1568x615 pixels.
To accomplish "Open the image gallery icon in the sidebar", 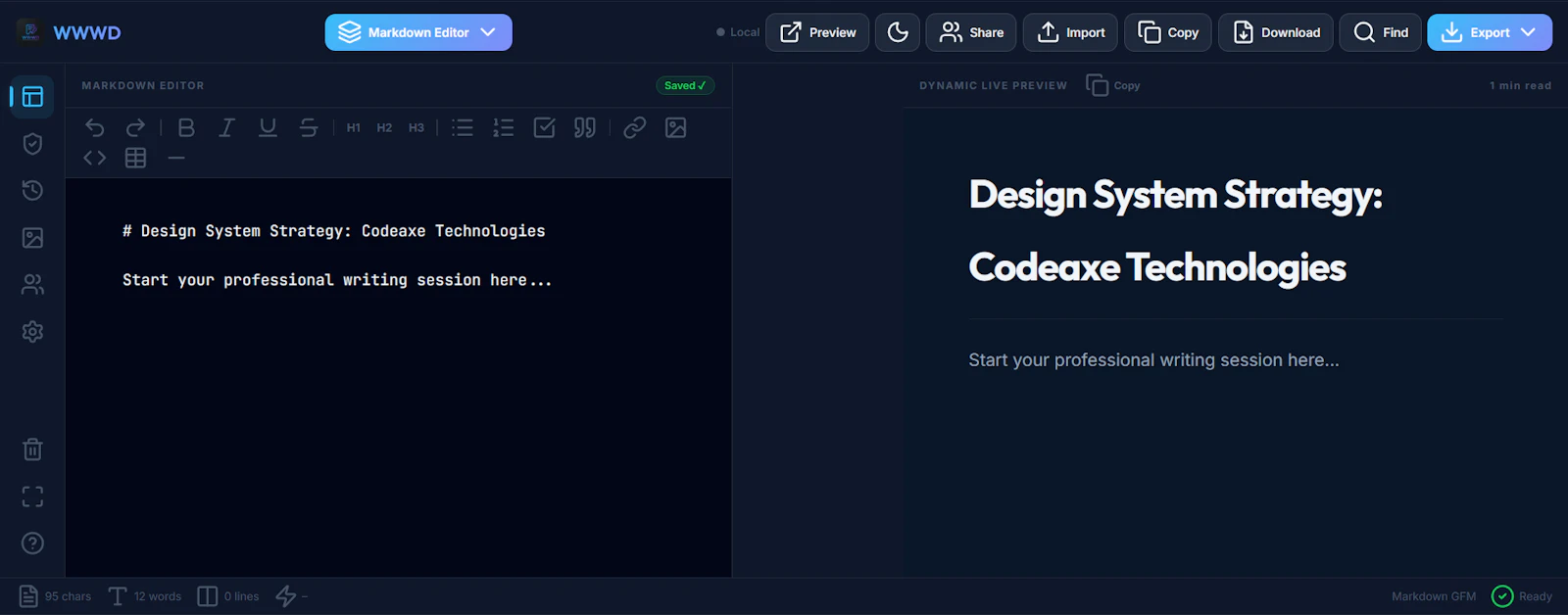I will tap(32, 238).
